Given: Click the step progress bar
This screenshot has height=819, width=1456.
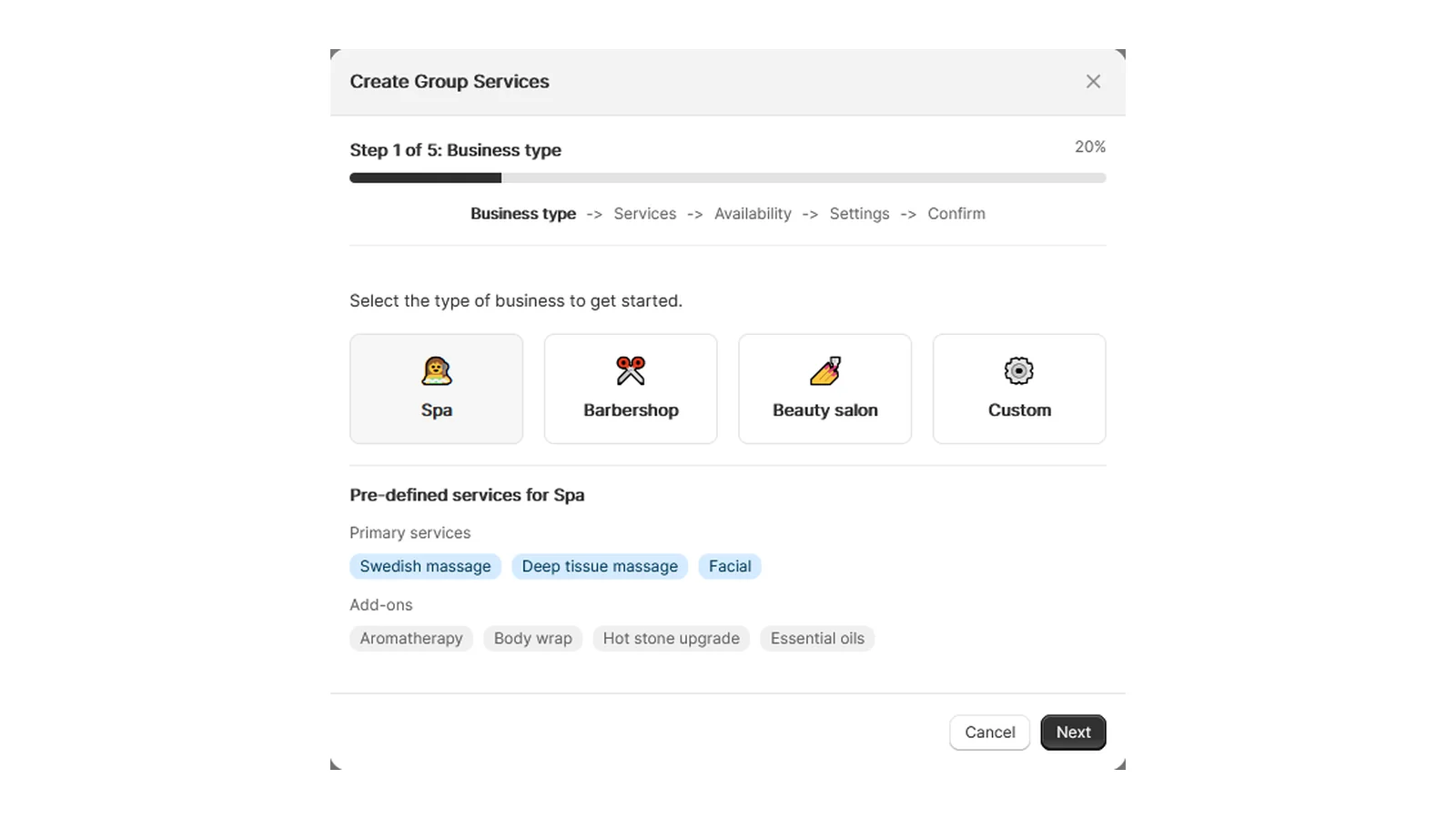Looking at the screenshot, I should click(x=727, y=177).
